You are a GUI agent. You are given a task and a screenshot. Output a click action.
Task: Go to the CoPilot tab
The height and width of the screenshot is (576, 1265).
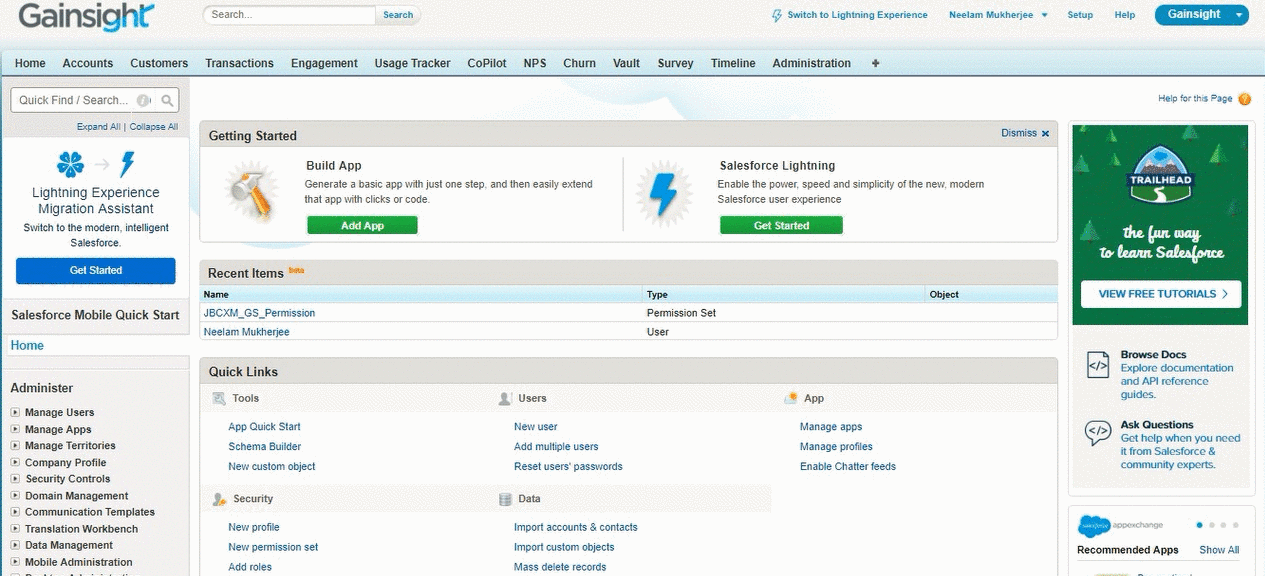[487, 63]
